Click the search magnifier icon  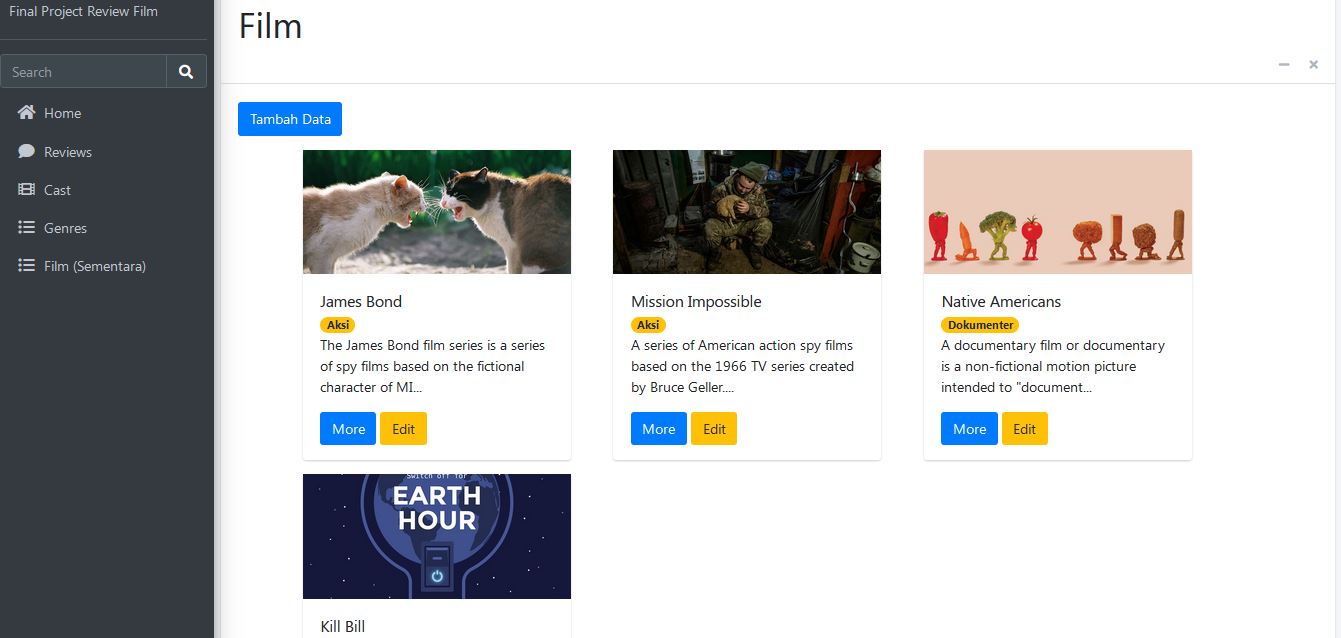coord(186,72)
